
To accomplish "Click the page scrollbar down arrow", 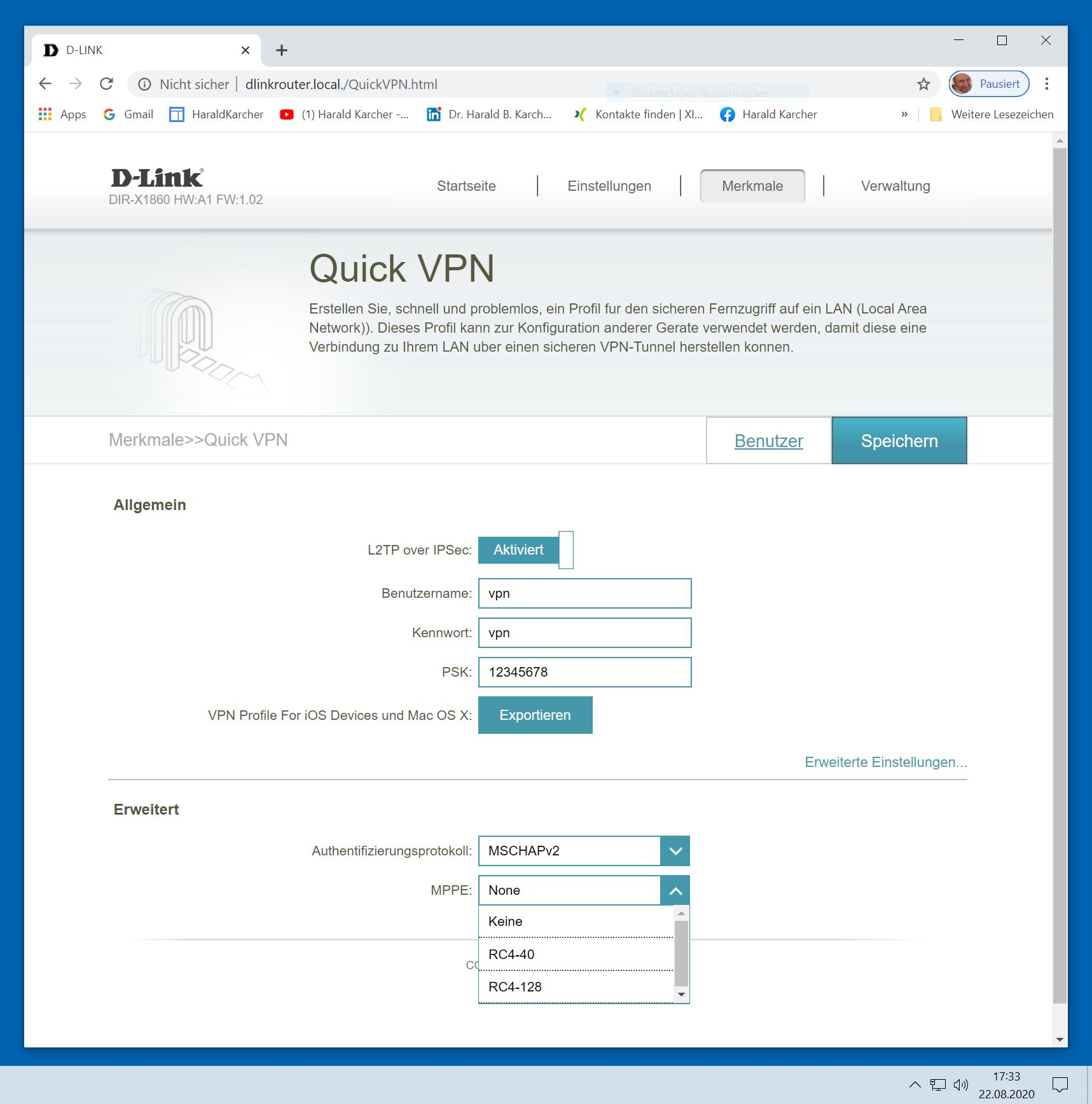I will click(x=1060, y=1040).
